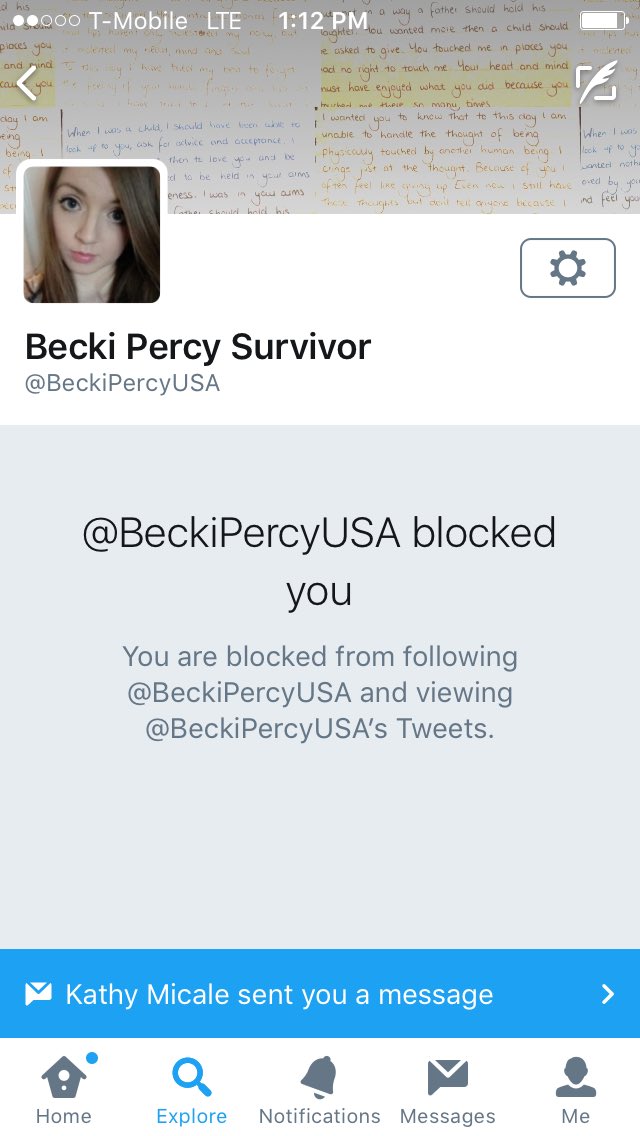Open the compose tweet quill icon

597,83
